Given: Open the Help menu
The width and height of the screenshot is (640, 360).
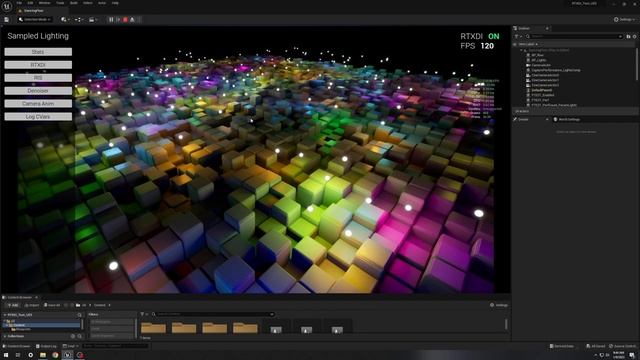Looking at the screenshot, I should click(x=115, y=3).
